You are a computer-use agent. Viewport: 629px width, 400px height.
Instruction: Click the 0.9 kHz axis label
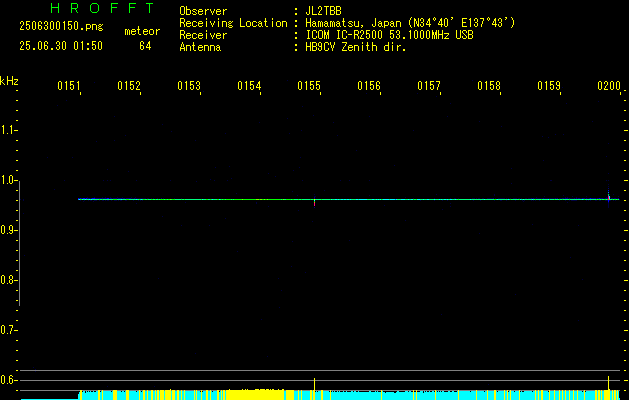point(8,230)
